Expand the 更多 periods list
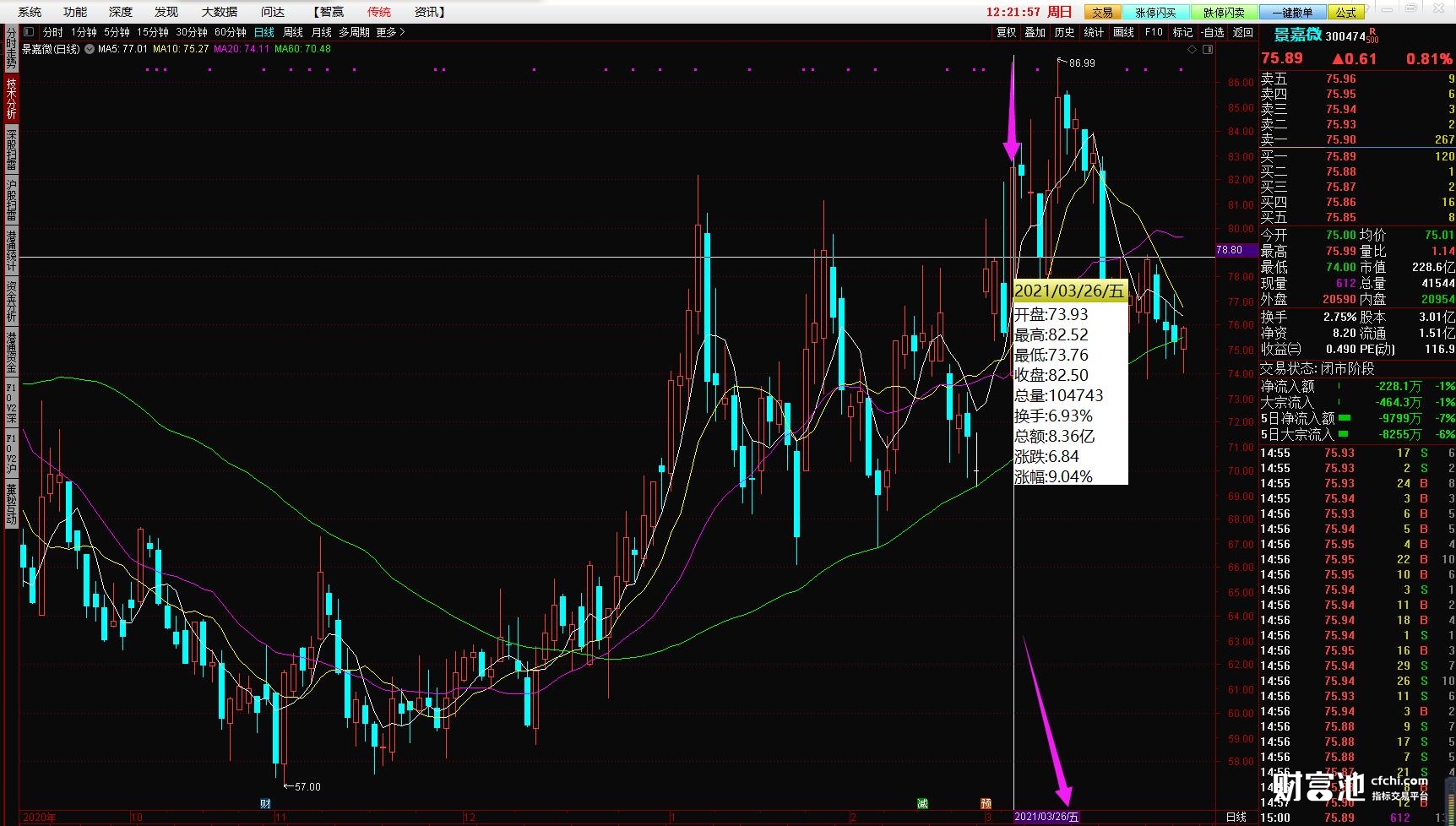The height and width of the screenshot is (826, 1456). tap(390, 32)
